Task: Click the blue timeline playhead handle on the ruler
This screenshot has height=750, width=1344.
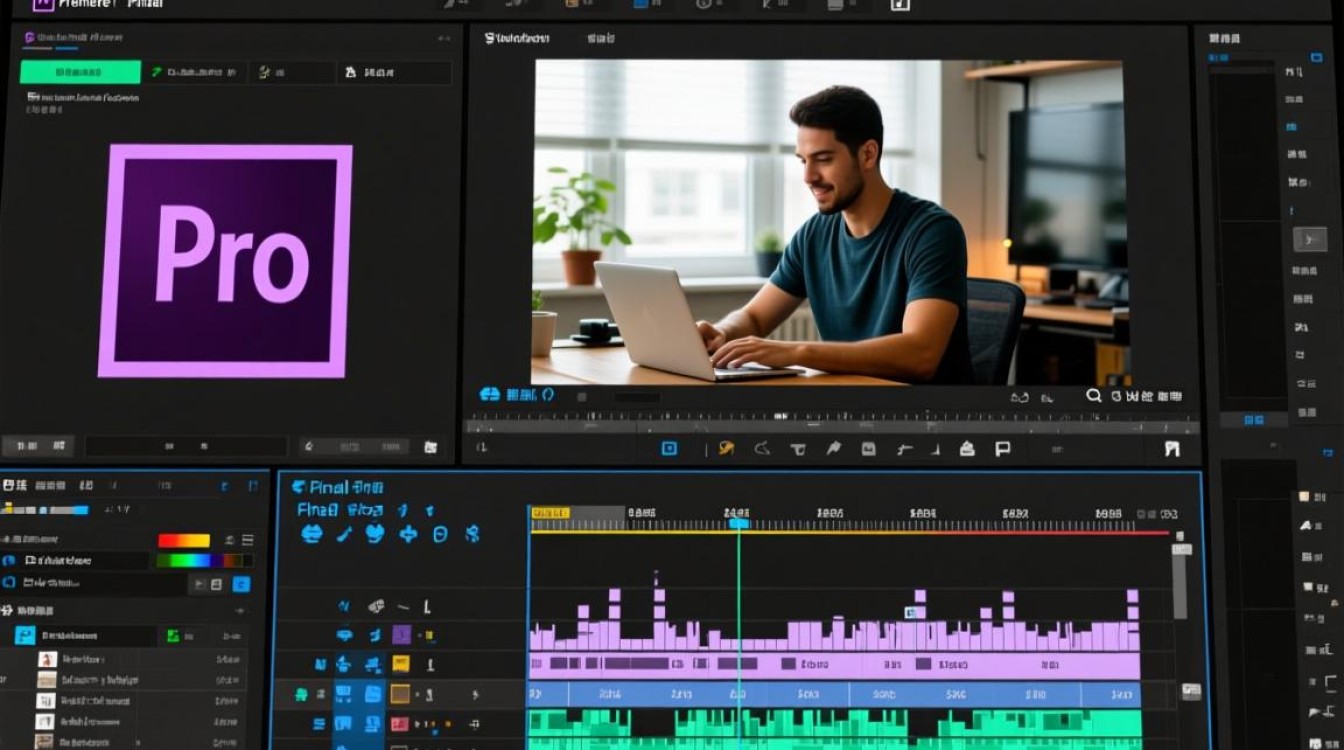Action: point(739,523)
